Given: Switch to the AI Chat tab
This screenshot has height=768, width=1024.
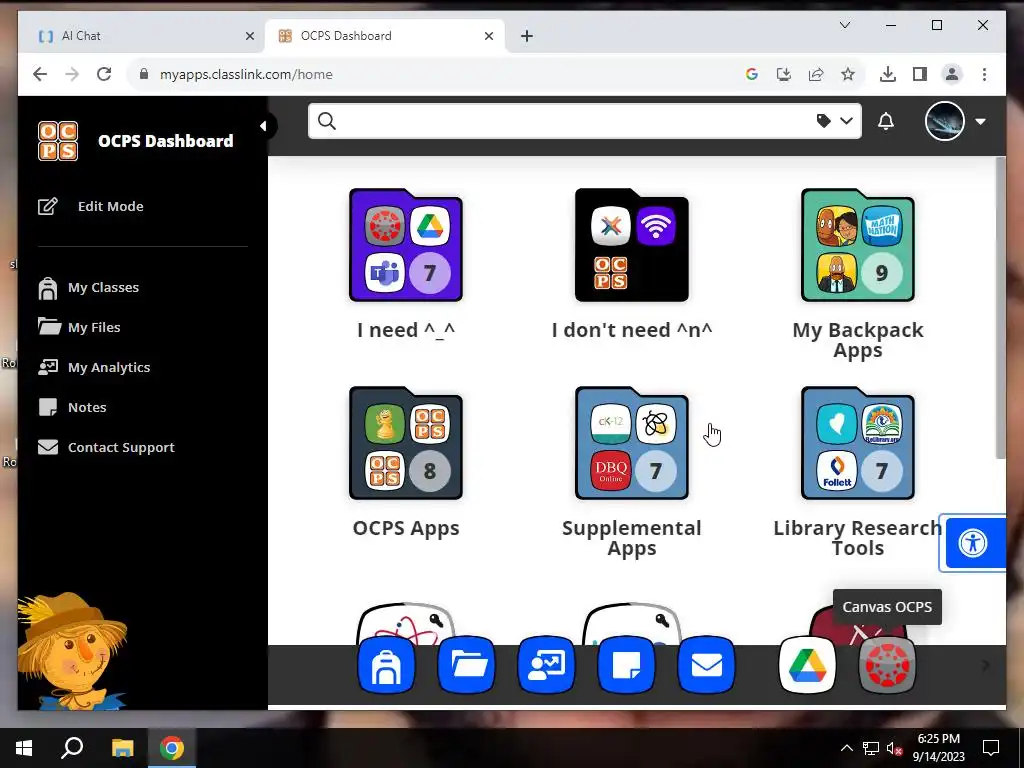Looking at the screenshot, I should pyautogui.click(x=142, y=36).
